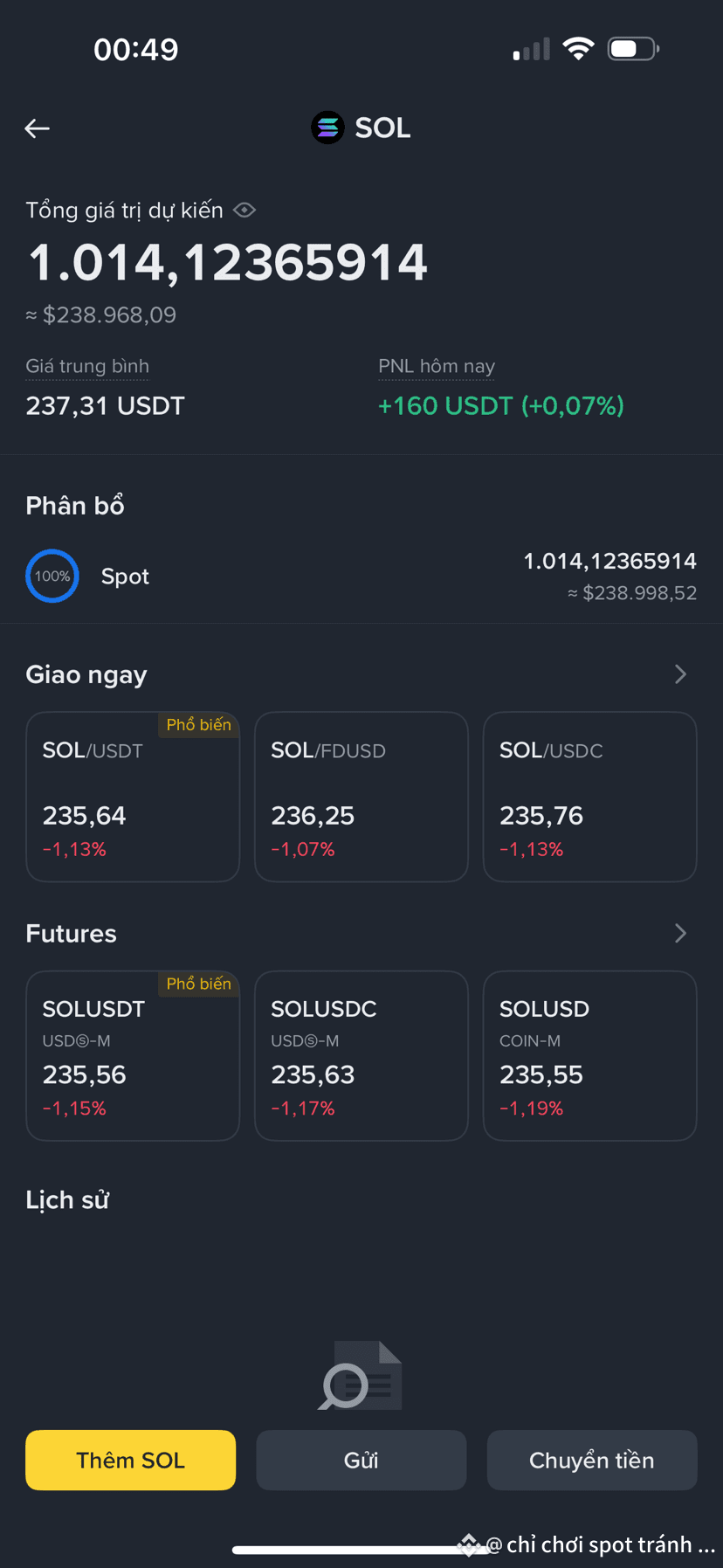Screen dimensions: 723x1568
Task: Tap the back arrow icon
Action: pyautogui.click(x=37, y=128)
